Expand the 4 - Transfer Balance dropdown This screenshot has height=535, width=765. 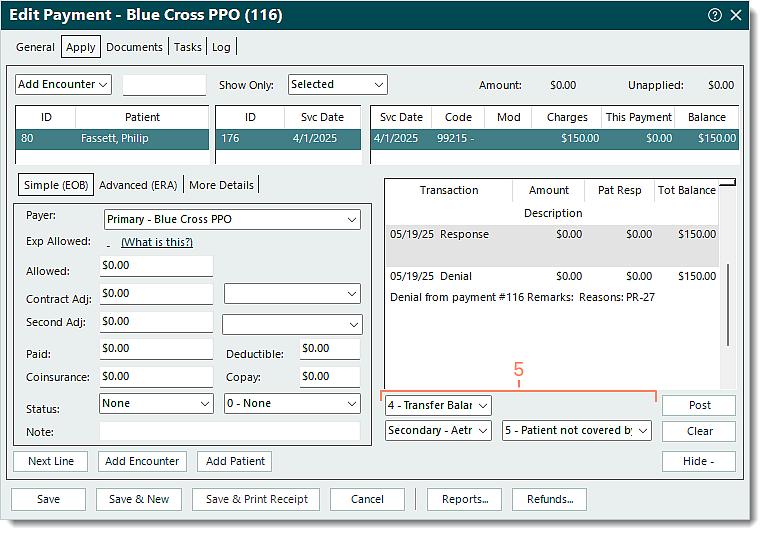click(438, 406)
